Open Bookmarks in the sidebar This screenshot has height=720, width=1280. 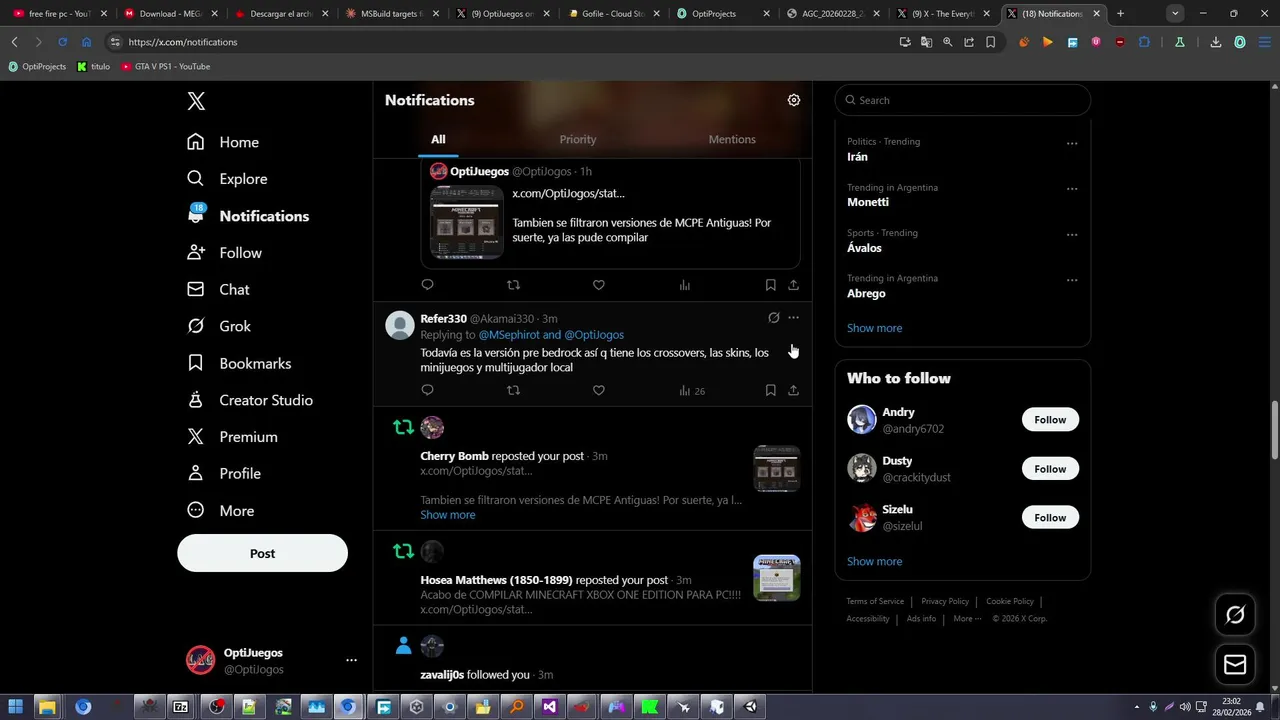(239, 363)
